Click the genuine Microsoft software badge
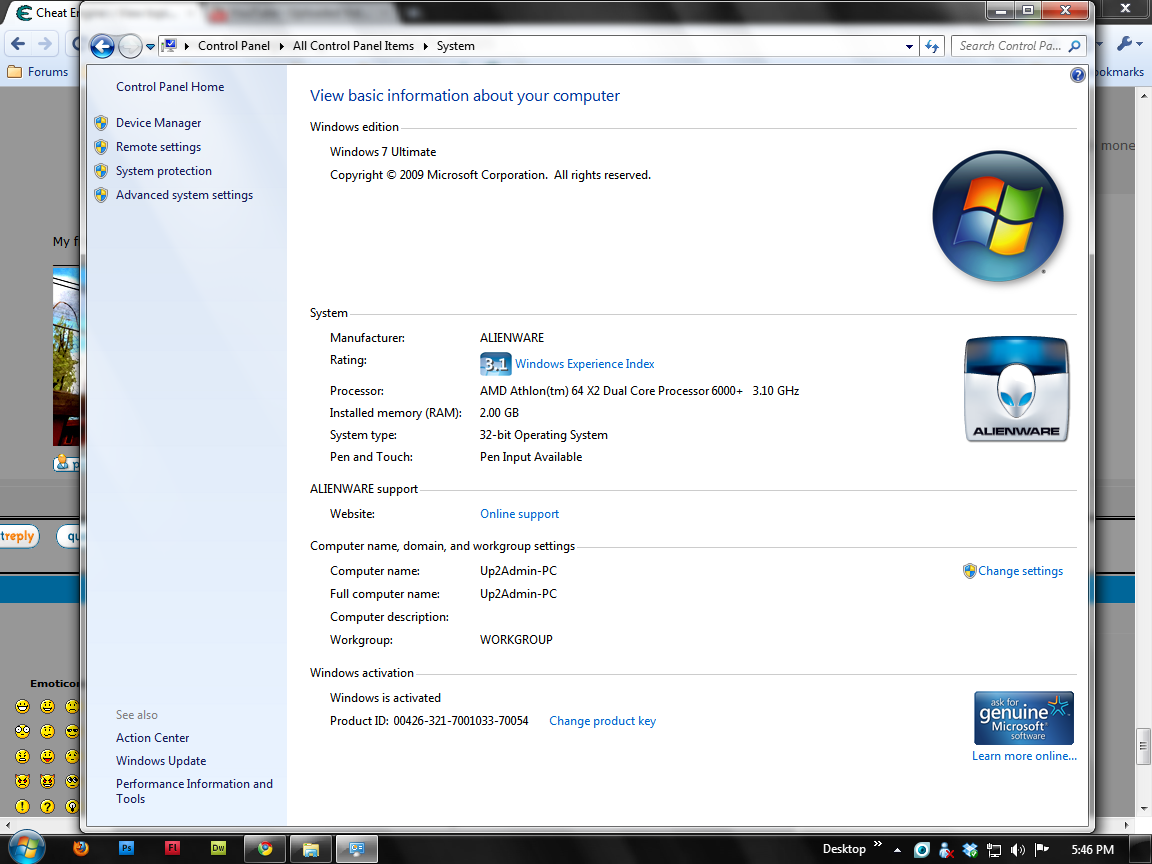1152x864 pixels. pos(1023,718)
